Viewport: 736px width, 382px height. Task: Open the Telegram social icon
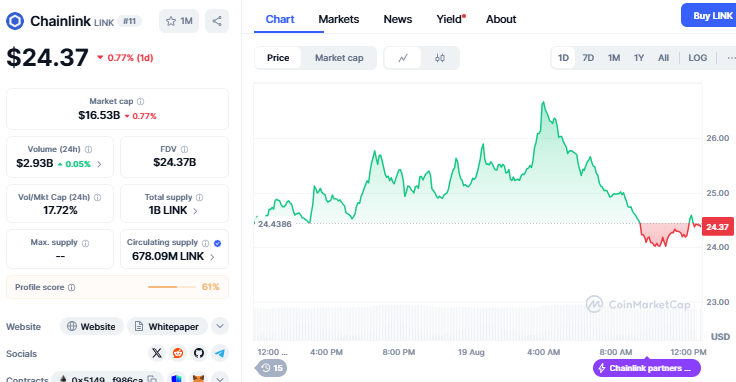click(220, 353)
